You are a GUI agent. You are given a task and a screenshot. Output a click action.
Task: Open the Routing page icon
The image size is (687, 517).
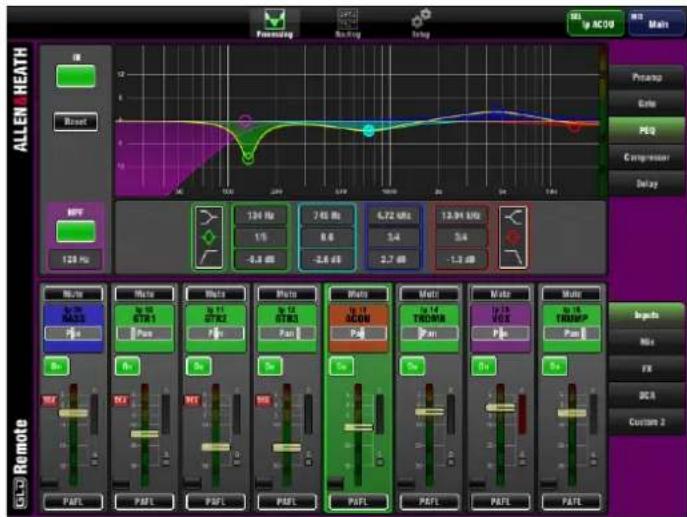[348, 24]
